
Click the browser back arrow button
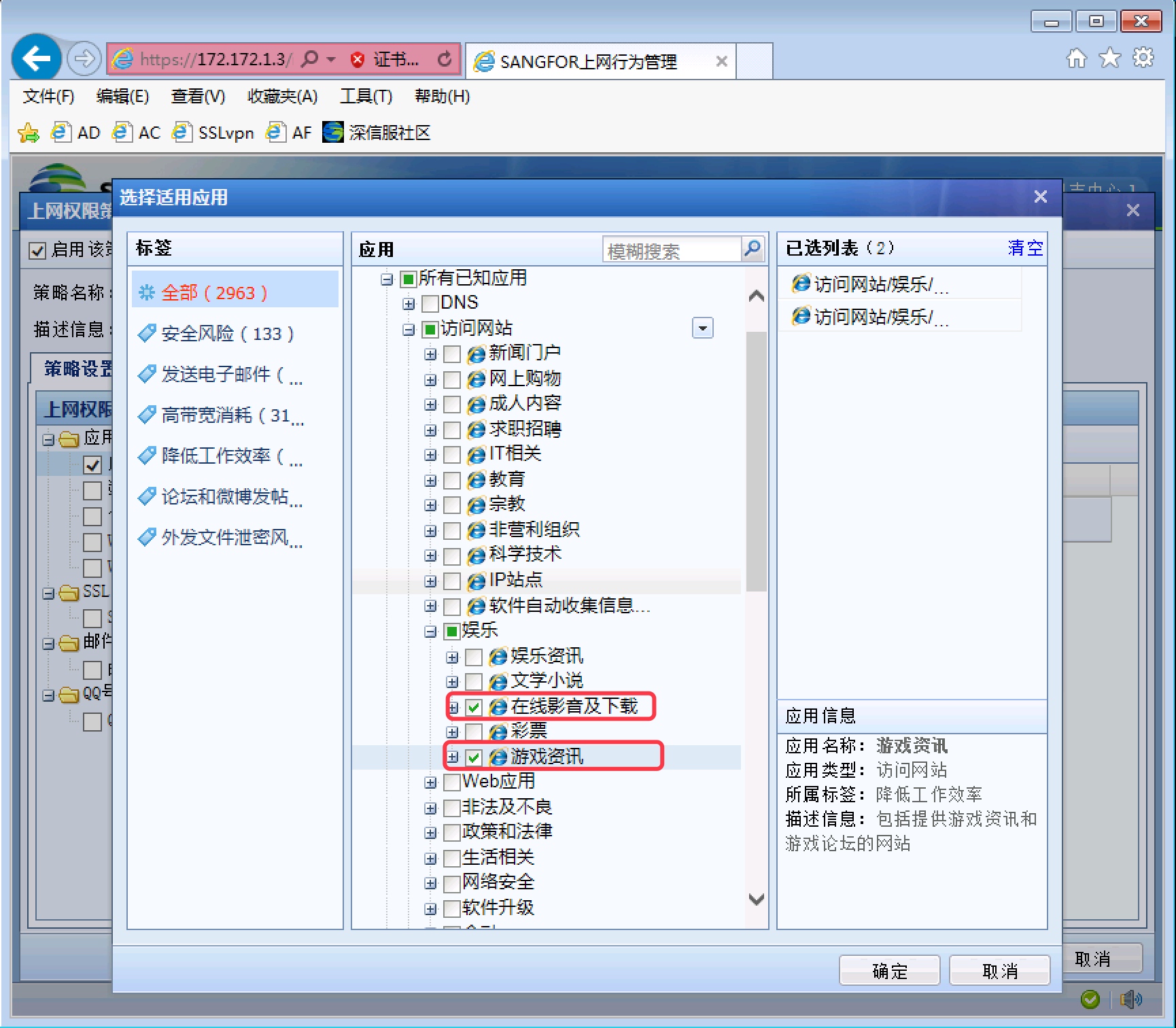click(x=37, y=58)
